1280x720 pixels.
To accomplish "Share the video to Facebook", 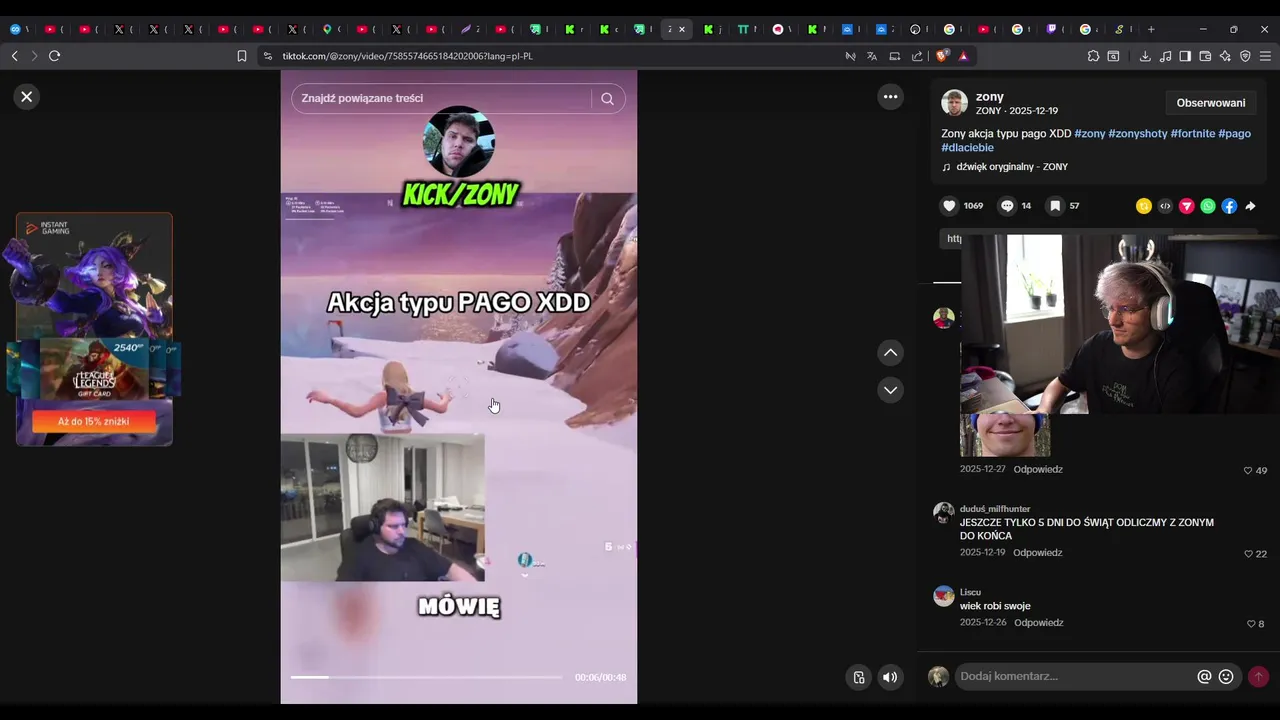I will click(1229, 206).
